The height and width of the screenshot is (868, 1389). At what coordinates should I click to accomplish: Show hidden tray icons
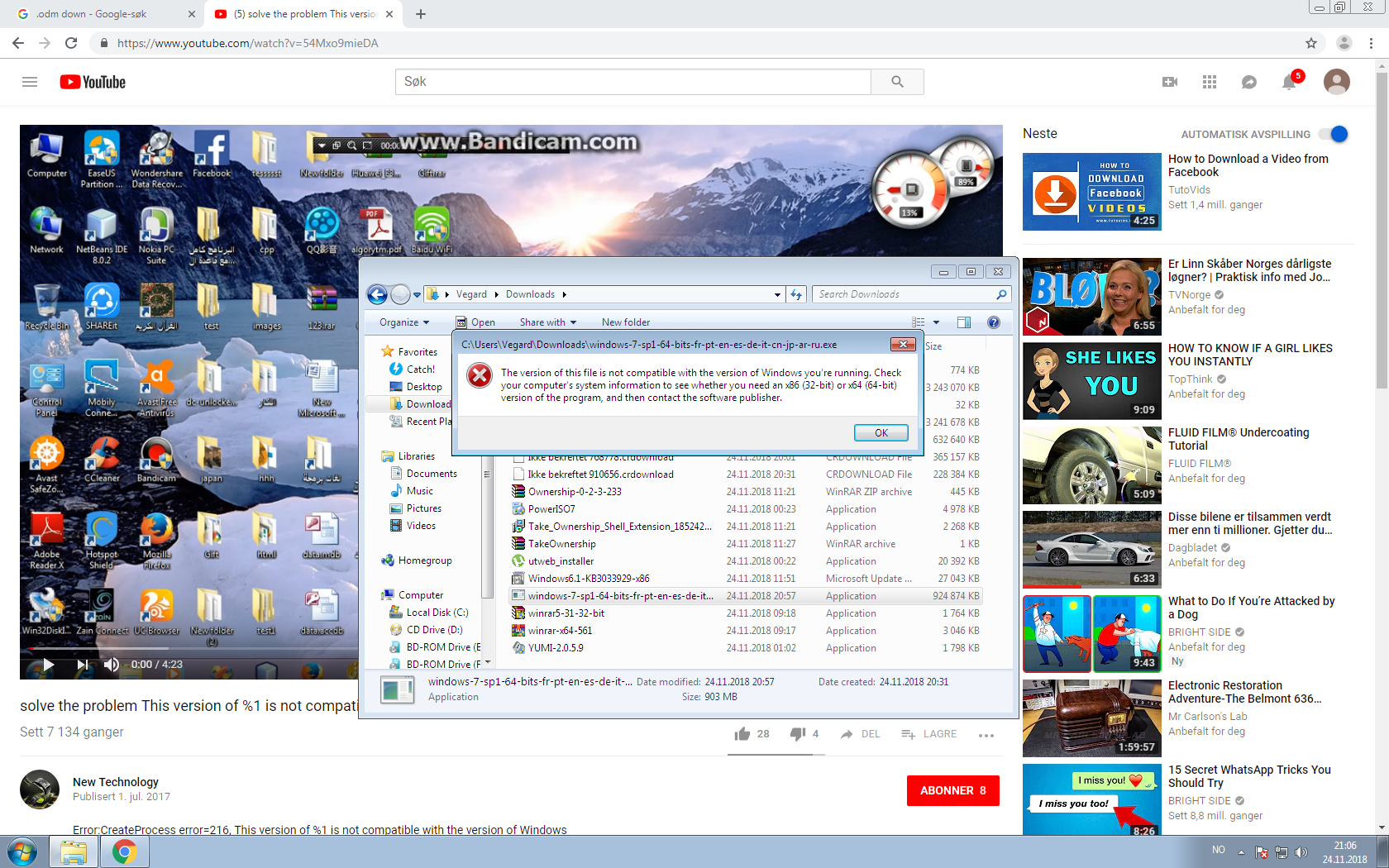(1241, 851)
